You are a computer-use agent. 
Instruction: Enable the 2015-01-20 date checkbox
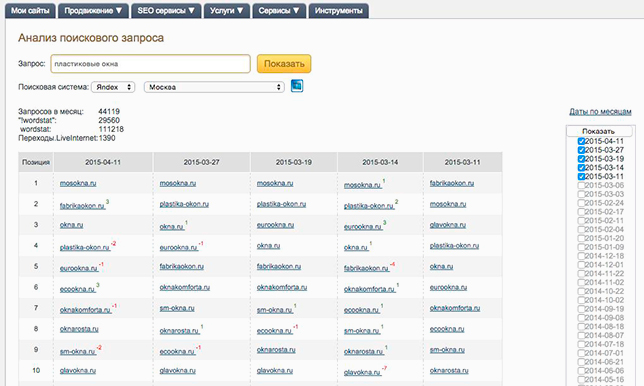[x=581, y=238]
